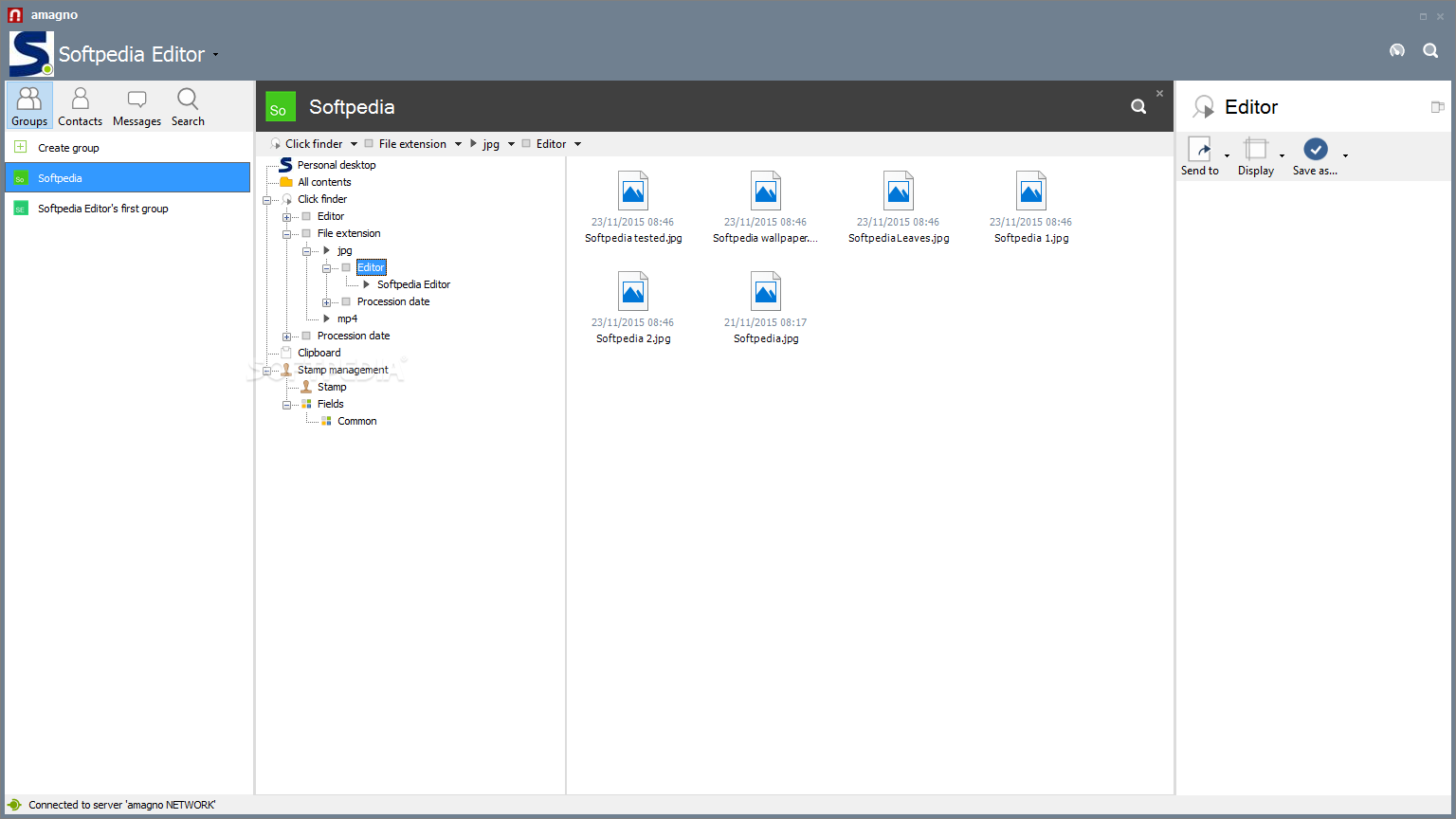Click the Save as... checkmark button
The width and height of the screenshot is (1456, 819).
pyautogui.click(x=1315, y=156)
